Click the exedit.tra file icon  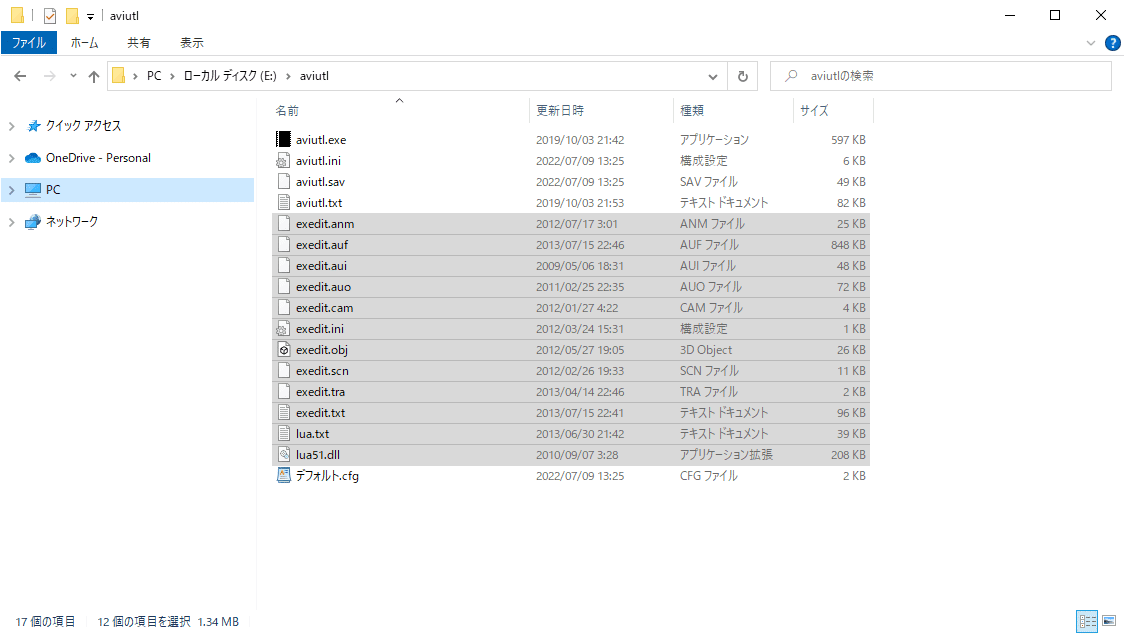point(283,392)
